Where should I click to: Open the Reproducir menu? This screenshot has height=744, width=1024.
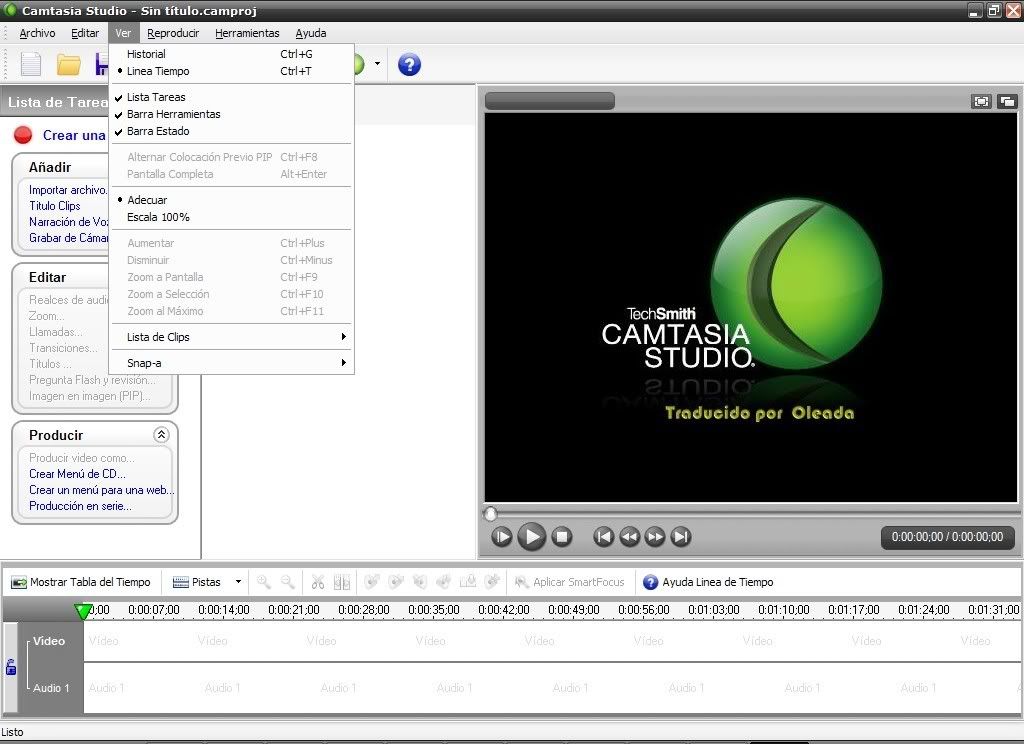(173, 33)
